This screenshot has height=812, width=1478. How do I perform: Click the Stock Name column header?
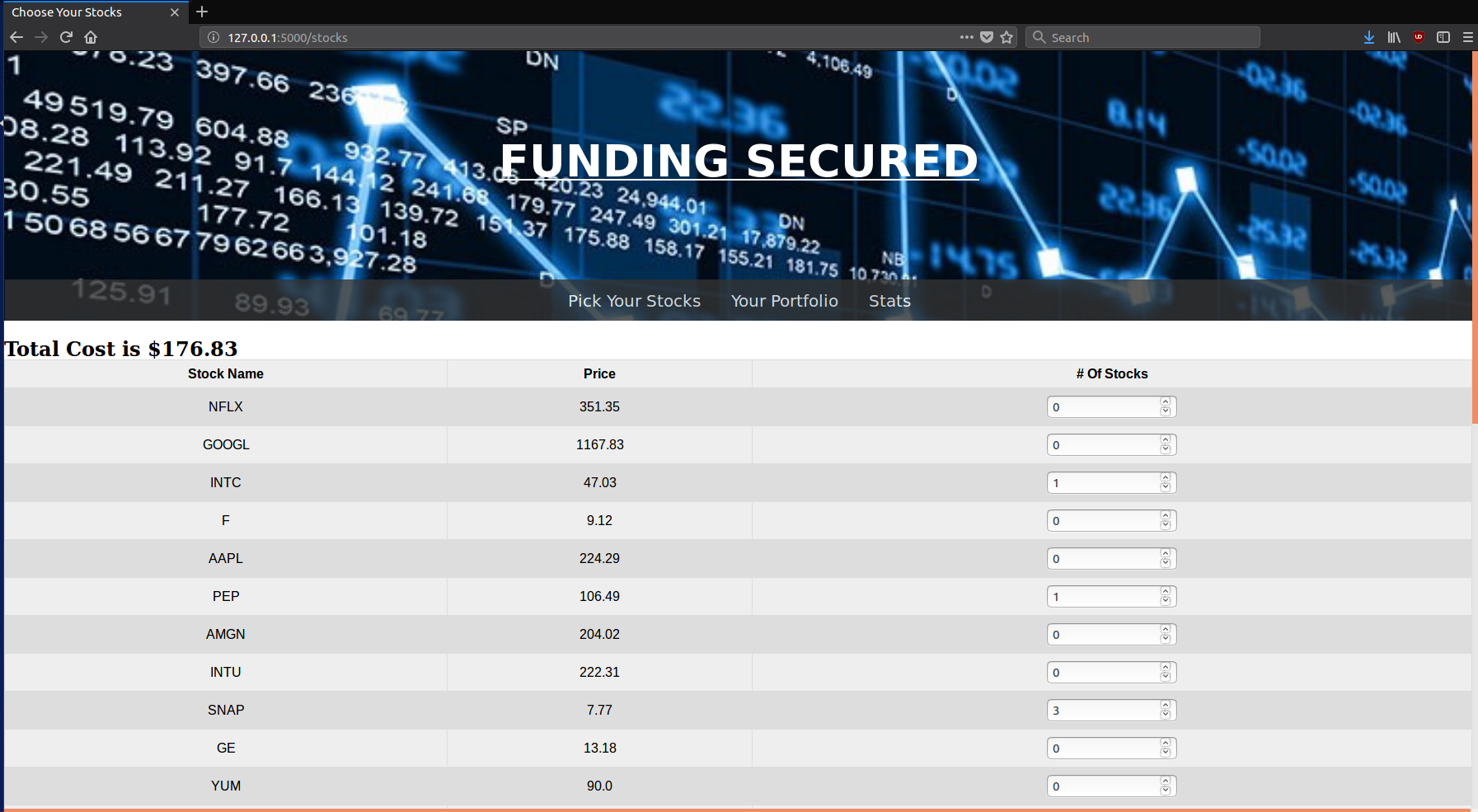coord(226,373)
